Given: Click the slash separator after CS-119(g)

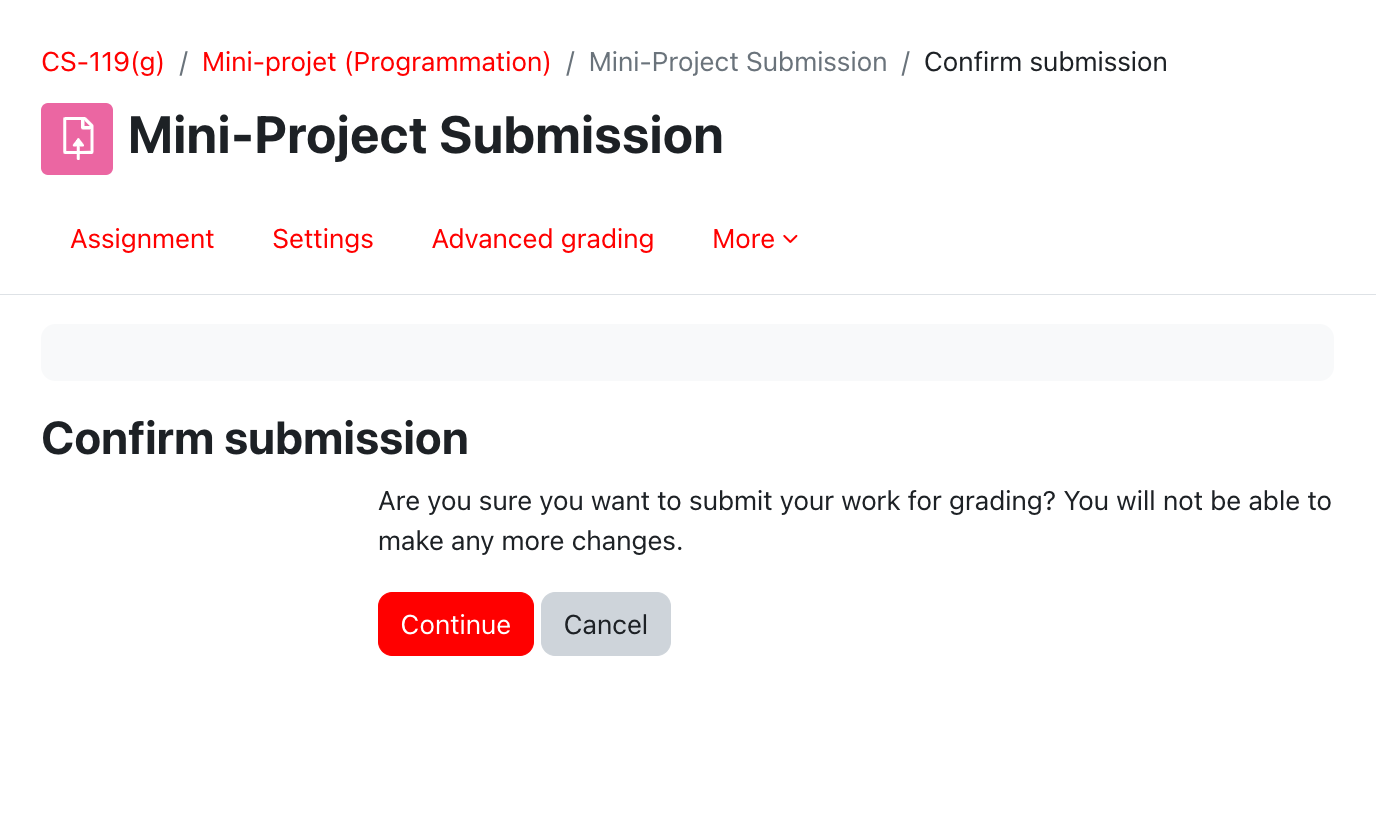Looking at the screenshot, I should coord(183,62).
